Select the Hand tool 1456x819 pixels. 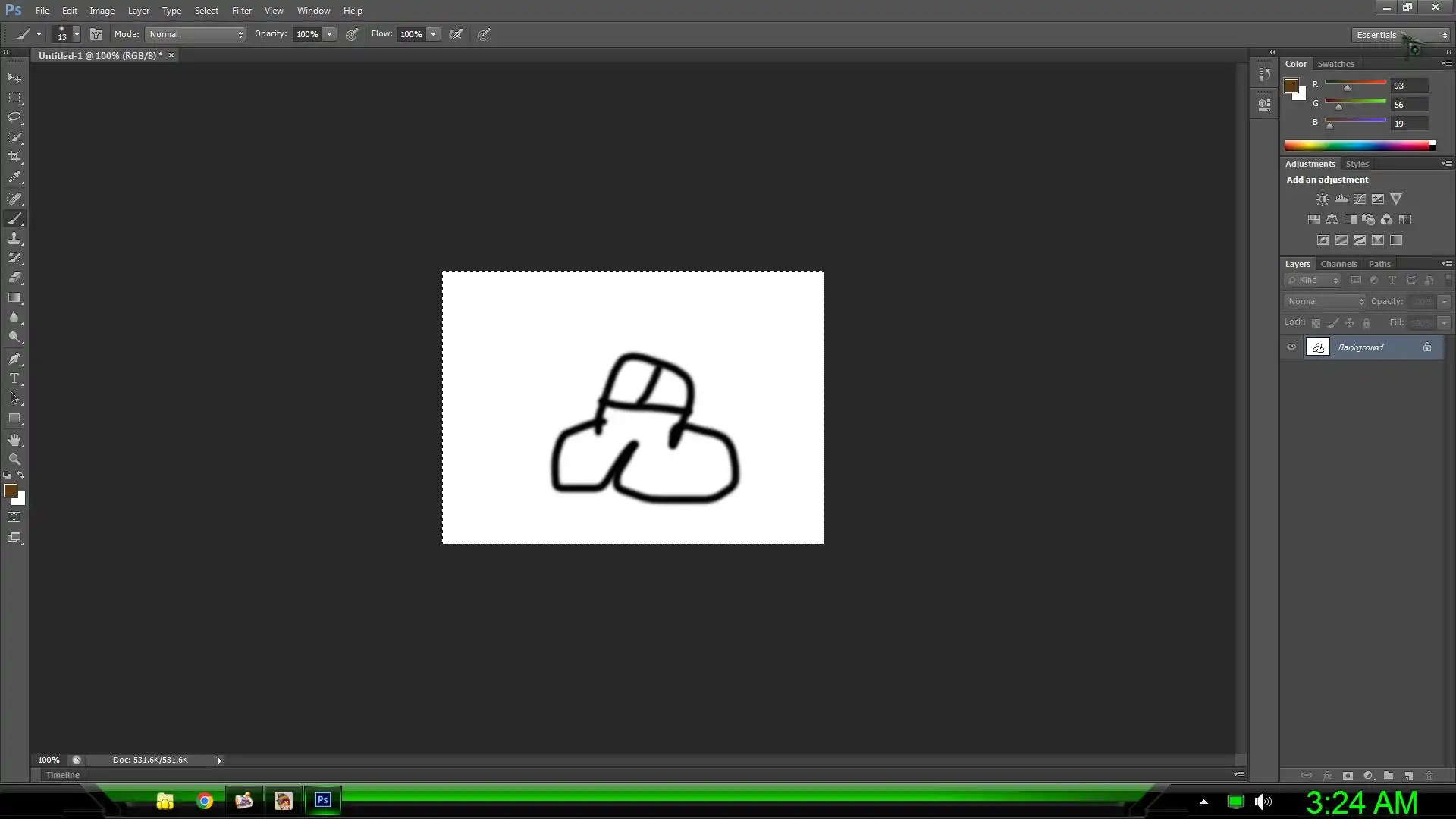(x=14, y=440)
